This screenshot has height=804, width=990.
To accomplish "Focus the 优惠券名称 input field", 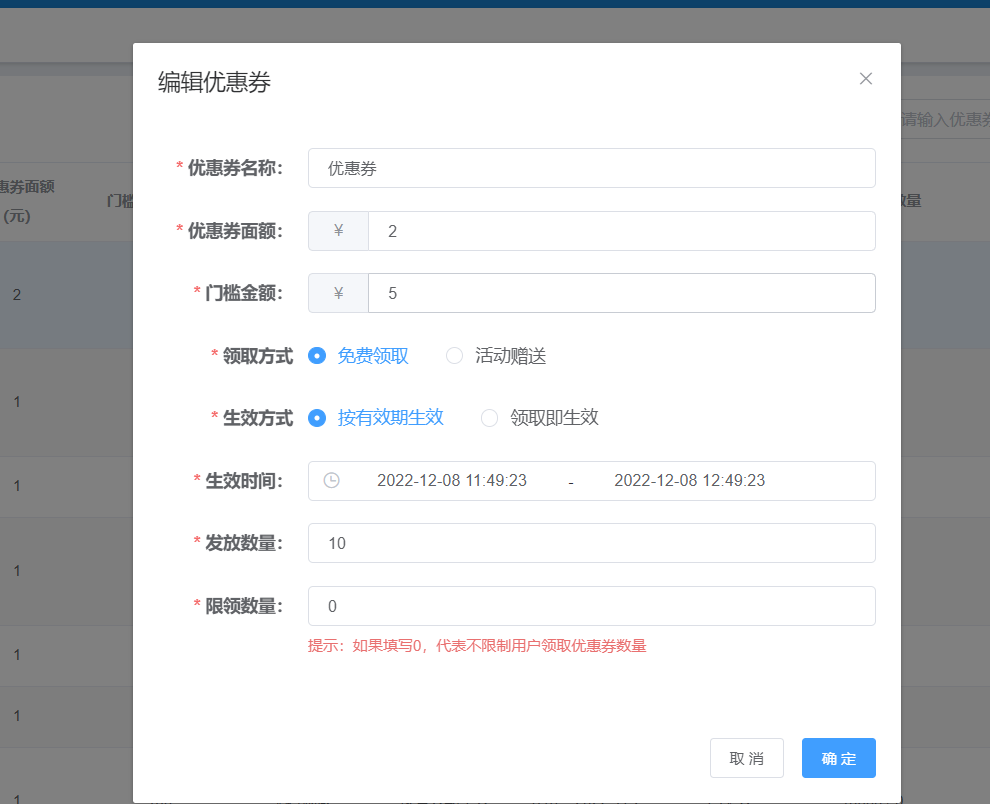I will [592, 168].
